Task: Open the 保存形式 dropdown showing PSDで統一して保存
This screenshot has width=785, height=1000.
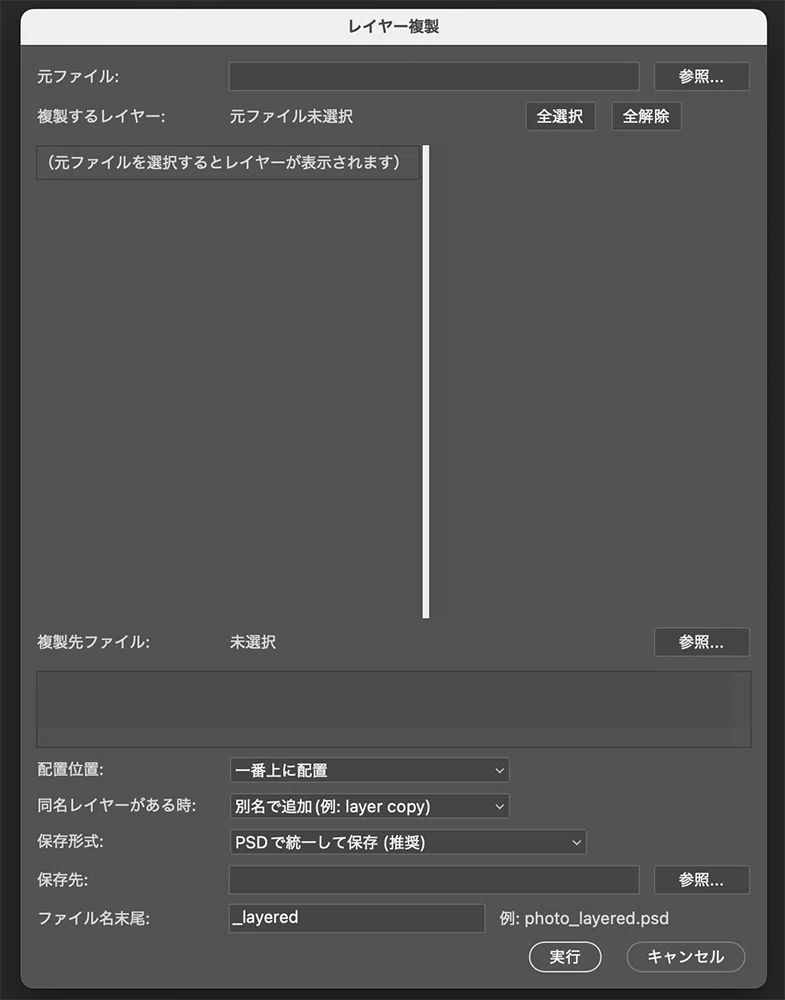Action: 407,842
